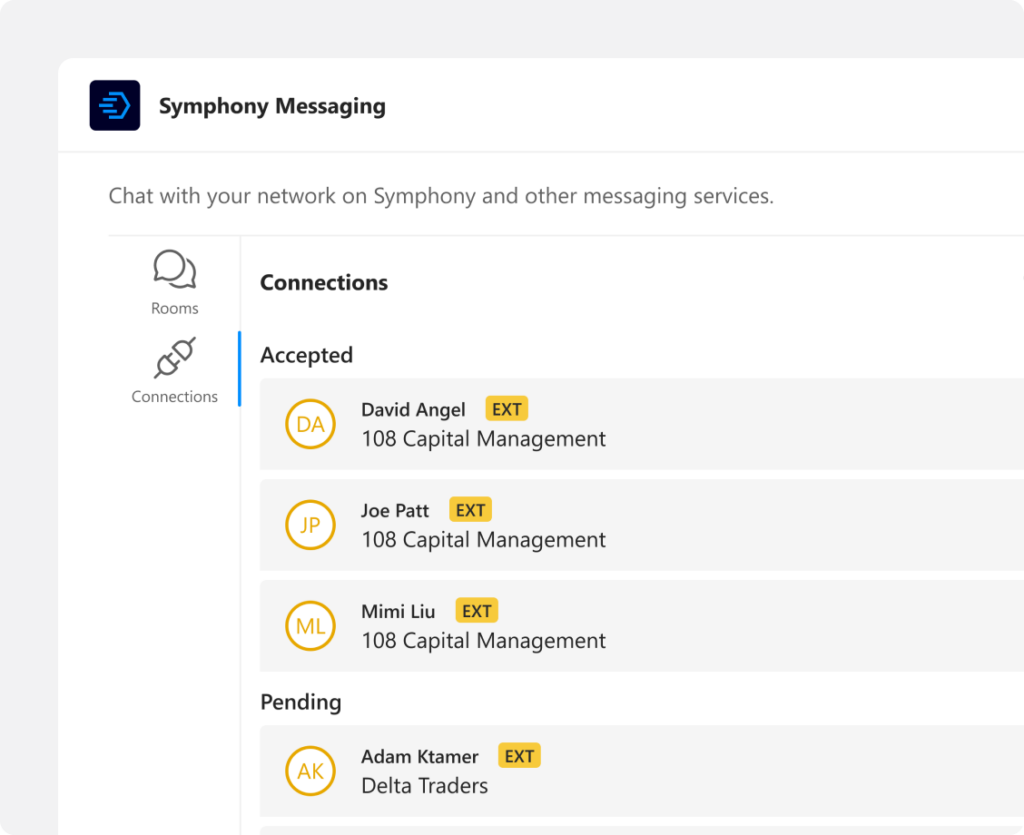Click the EXT badge next to Adam Ktamer
This screenshot has height=835, width=1024.
519,756
